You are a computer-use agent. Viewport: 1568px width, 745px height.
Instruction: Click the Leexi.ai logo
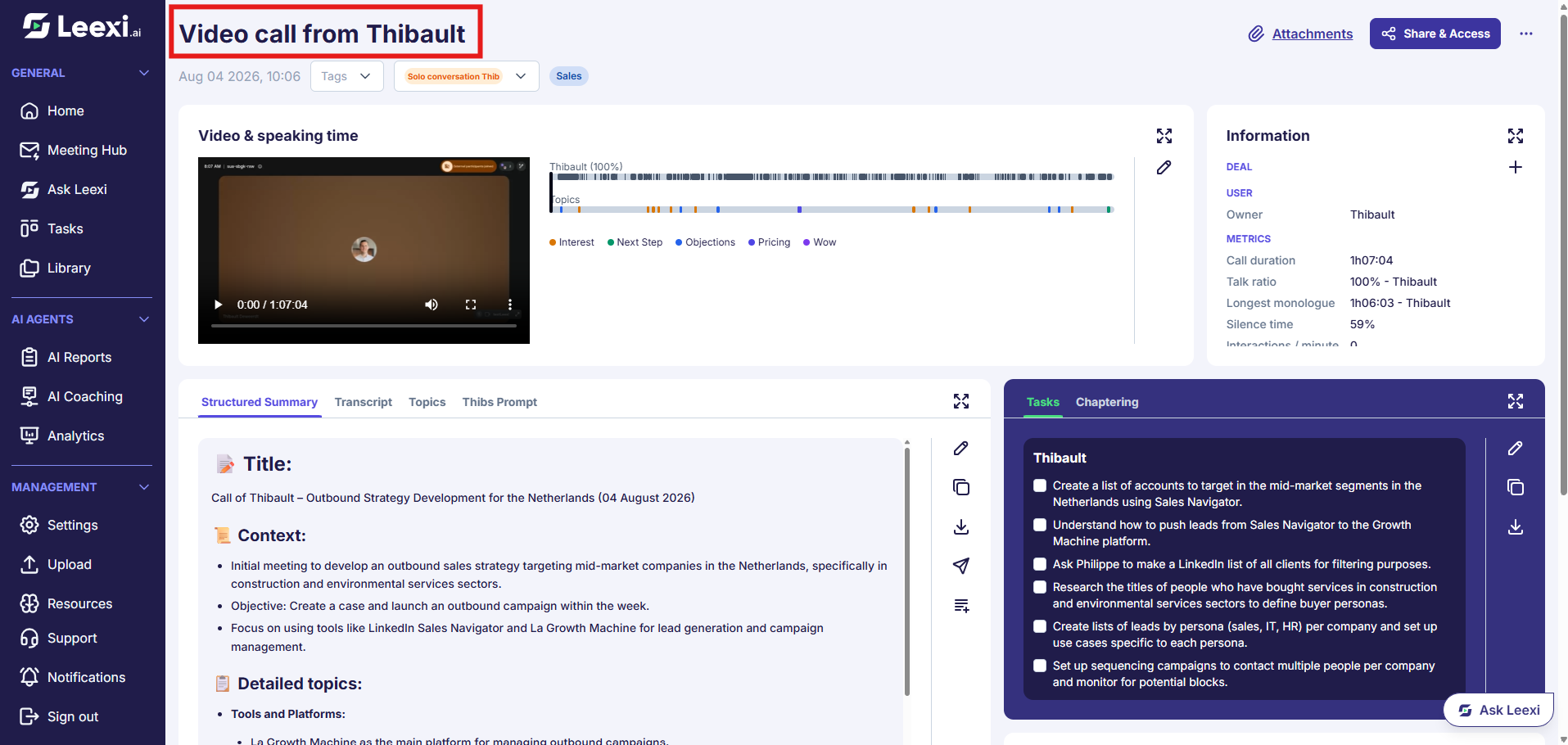point(82,27)
